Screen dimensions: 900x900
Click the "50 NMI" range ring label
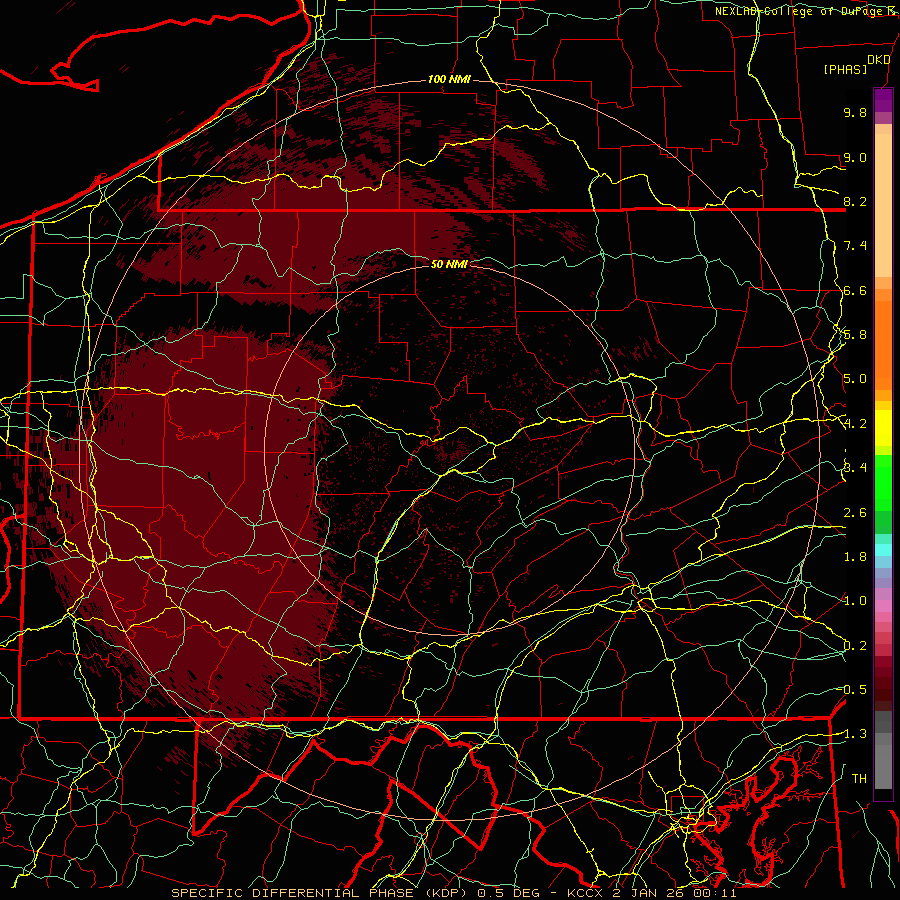click(449, 264)
